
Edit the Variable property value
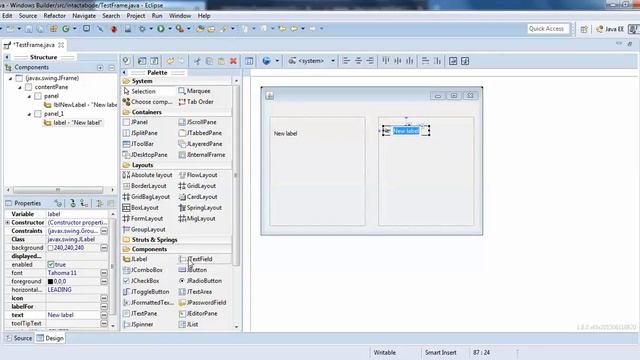(x=78, y=214)
